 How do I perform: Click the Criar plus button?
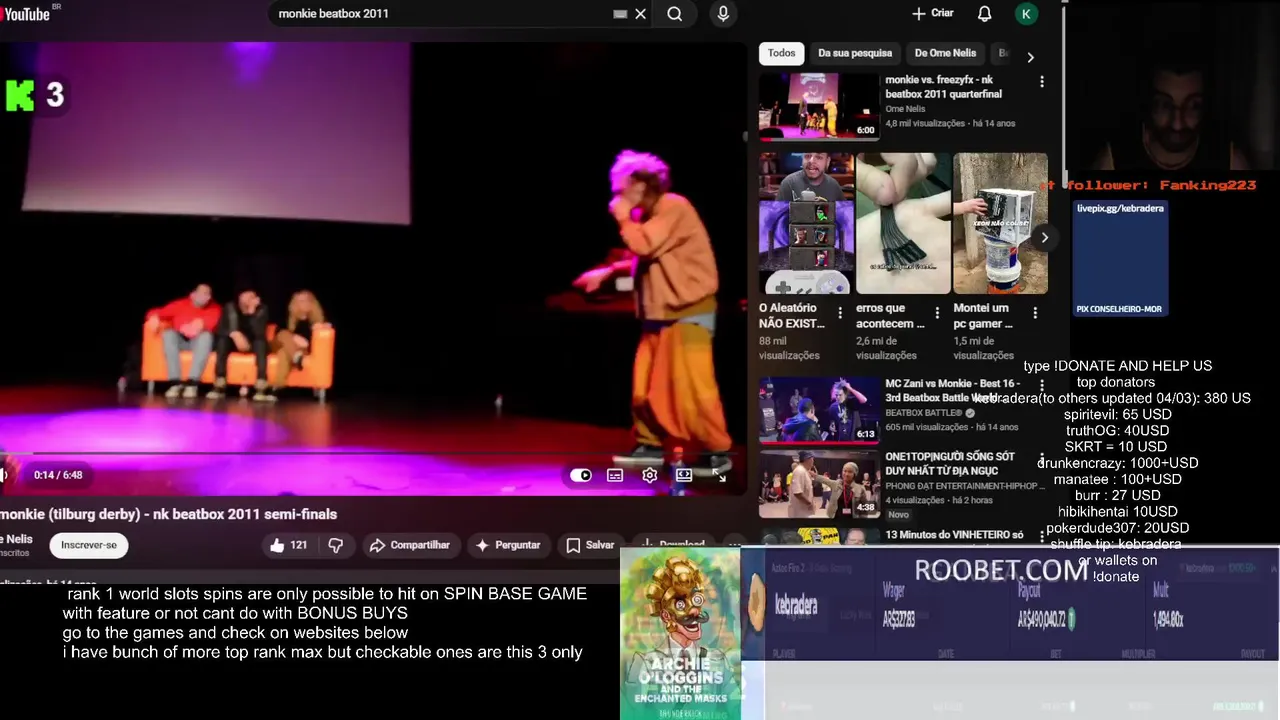click(x=932, y=14)
